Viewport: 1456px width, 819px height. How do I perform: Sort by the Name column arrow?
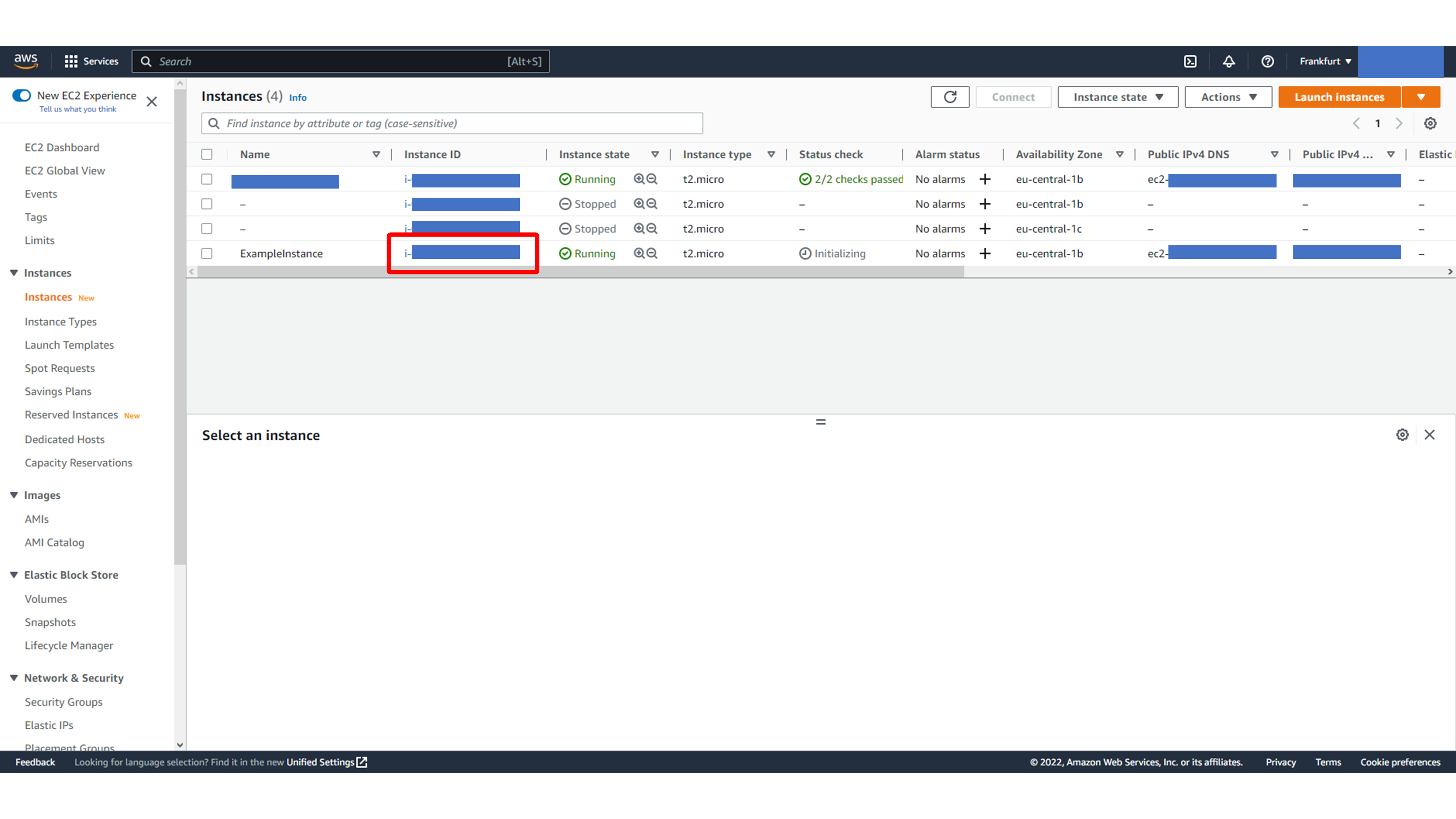(x=376, y=154)
